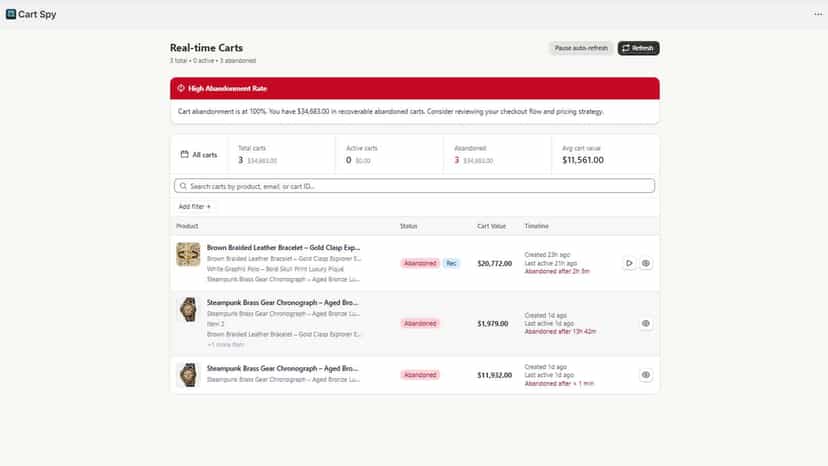Click the Status column header

click(x=409, y=226)
